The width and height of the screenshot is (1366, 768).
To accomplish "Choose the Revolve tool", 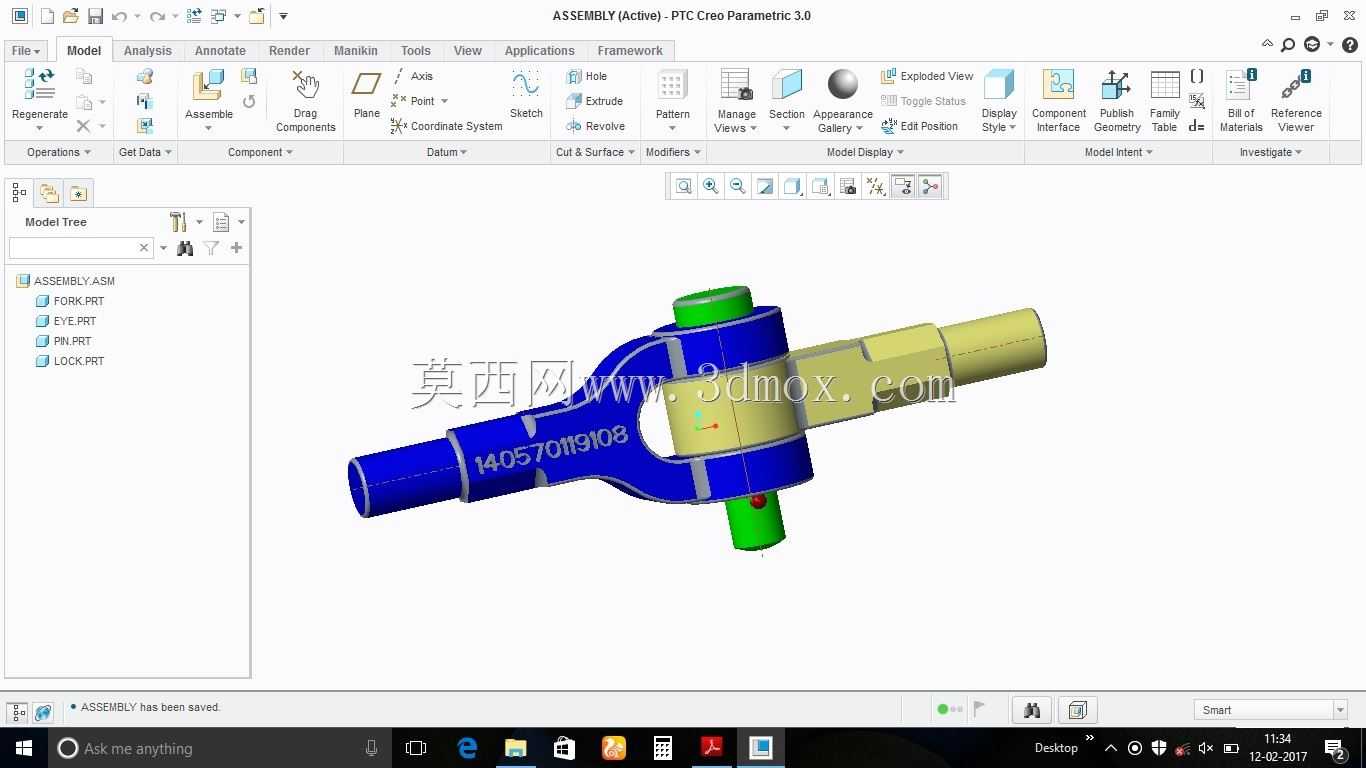I will (x=595, y=126).
